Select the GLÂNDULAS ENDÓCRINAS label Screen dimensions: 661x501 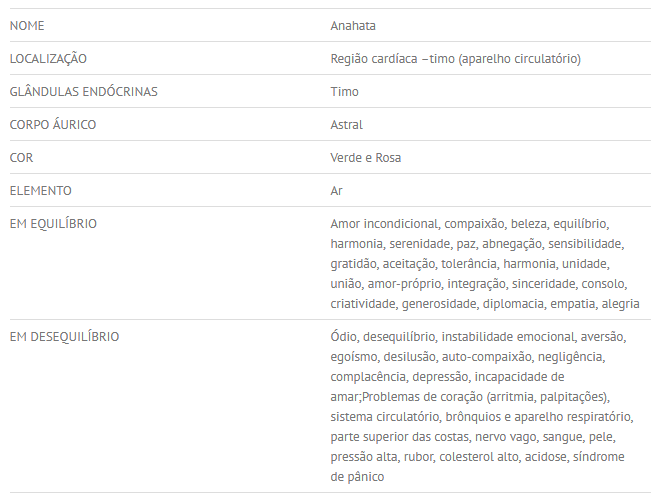(x=83, y=91)
